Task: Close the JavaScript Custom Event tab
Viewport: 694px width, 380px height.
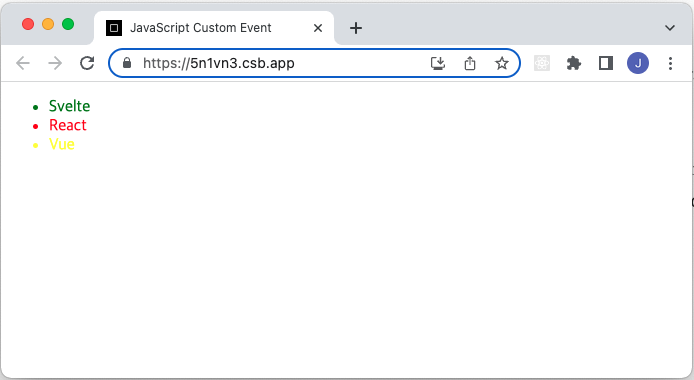Action: point(318,28)
